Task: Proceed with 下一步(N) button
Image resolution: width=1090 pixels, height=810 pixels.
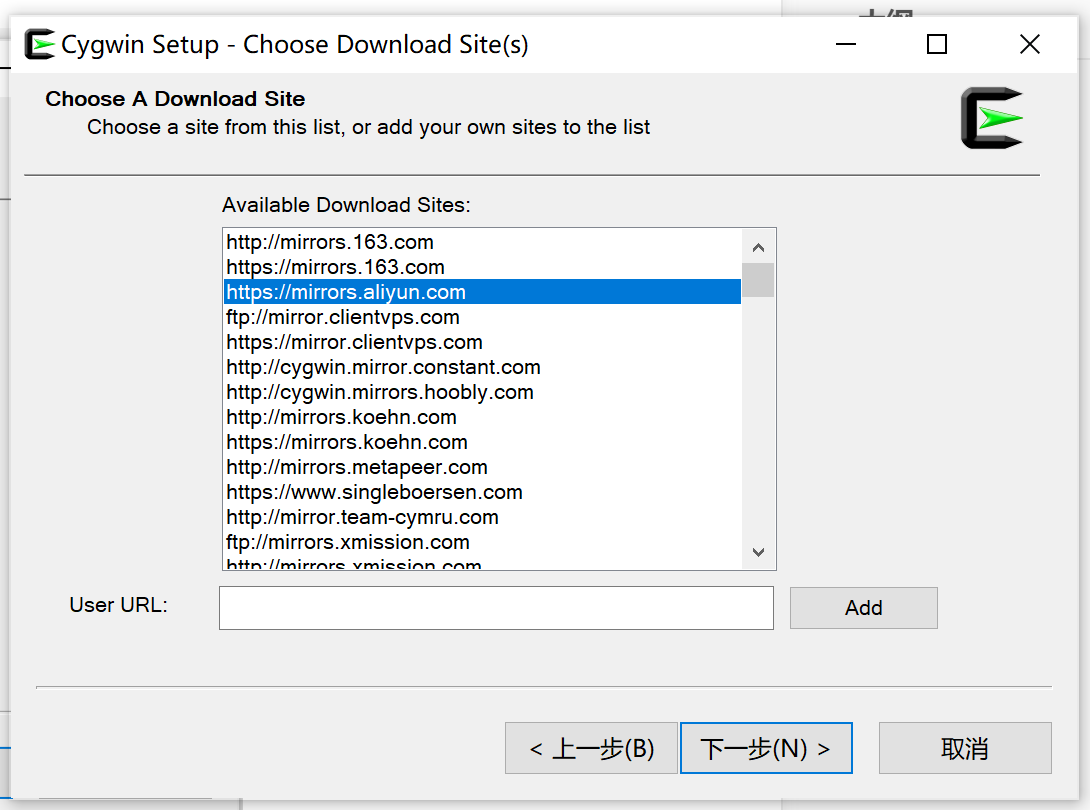Action: pos(766,748)
